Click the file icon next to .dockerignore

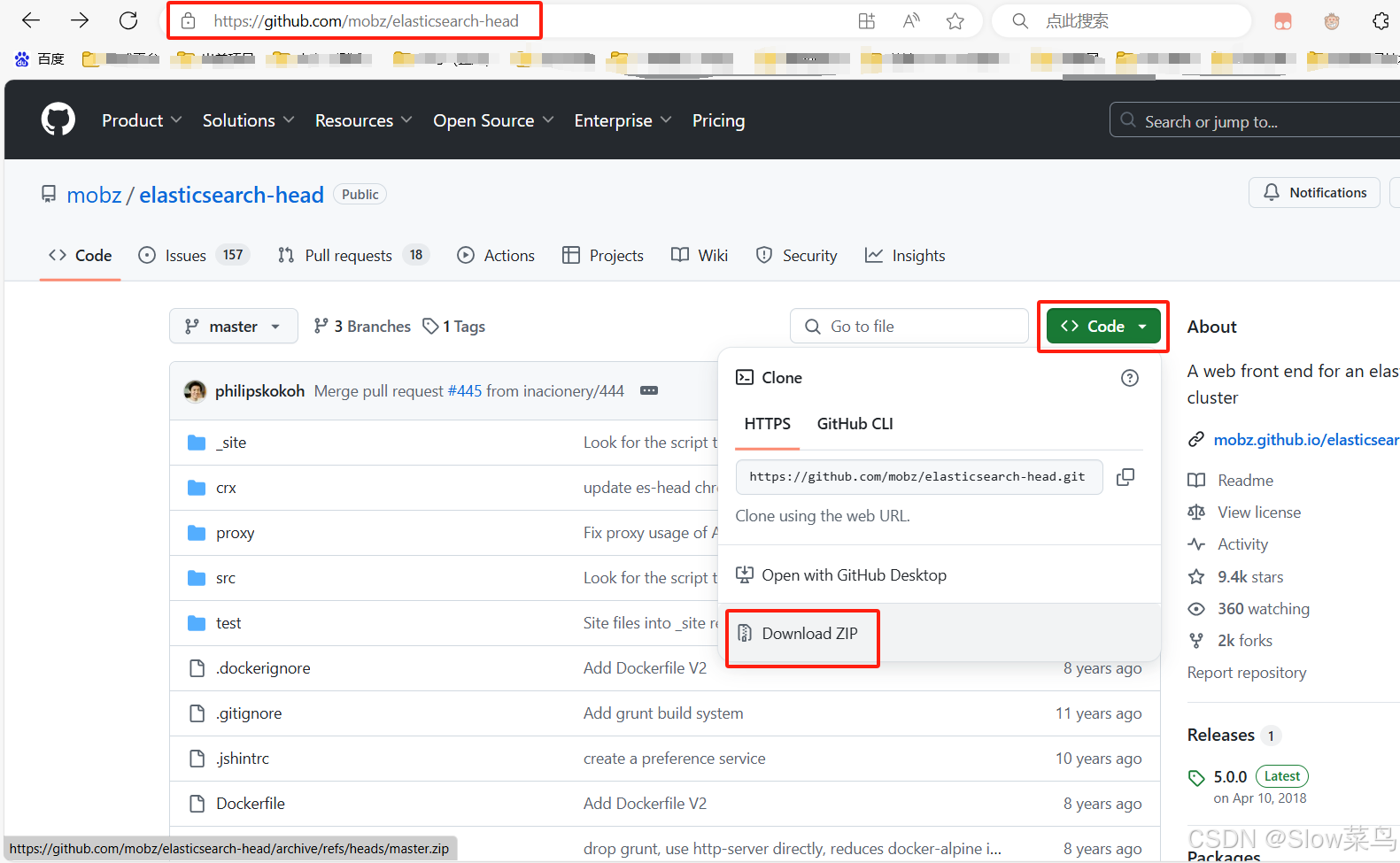tap(197, 668)
